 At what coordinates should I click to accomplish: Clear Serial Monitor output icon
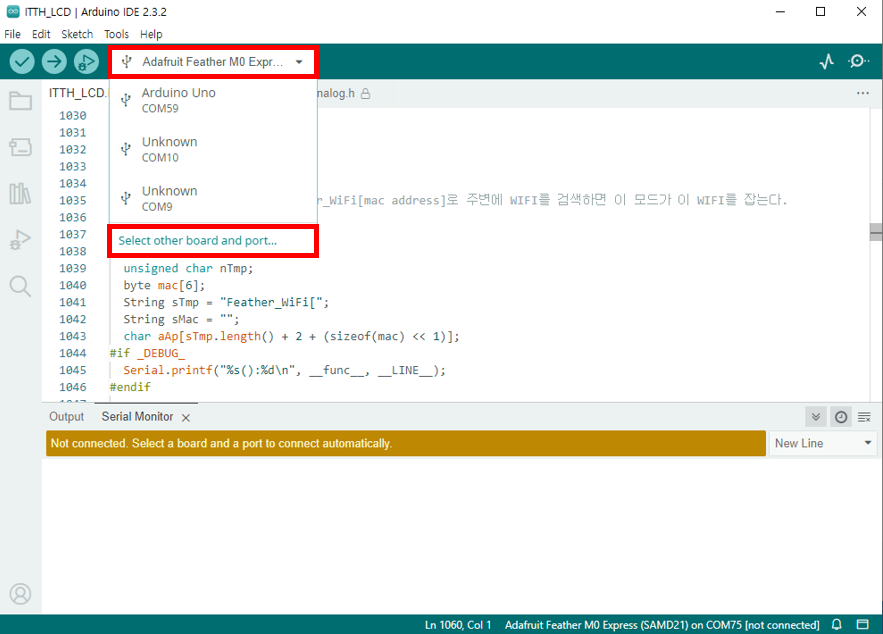pyautogui.click(x=864, y=417)
